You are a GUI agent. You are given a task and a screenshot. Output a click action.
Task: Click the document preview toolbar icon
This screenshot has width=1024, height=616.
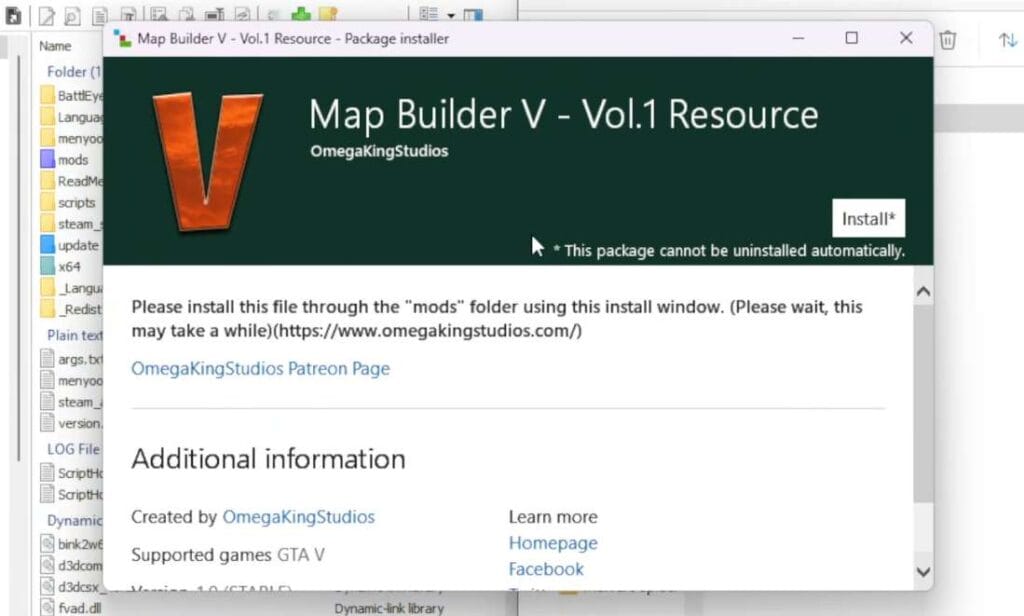(x=101, y=14)
